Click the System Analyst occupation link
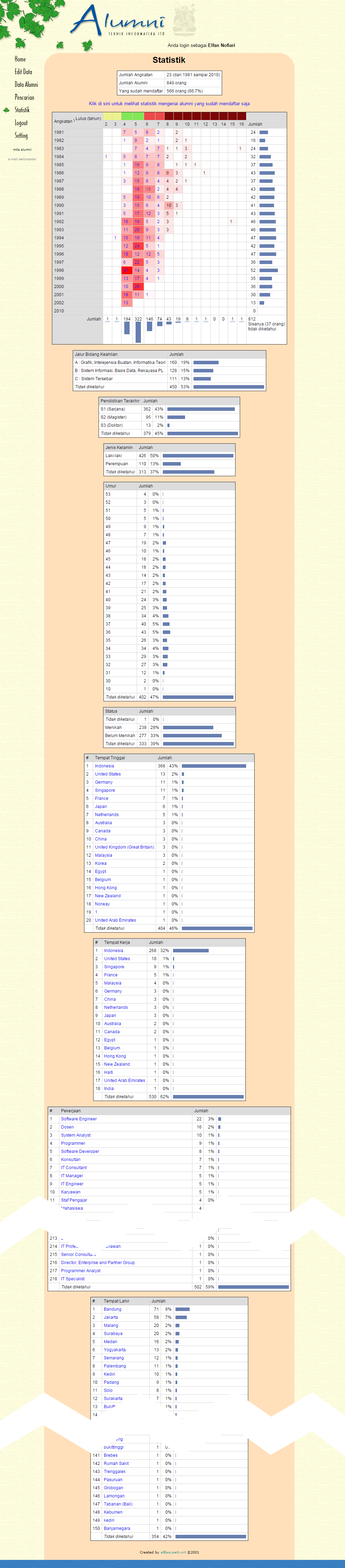The height and width of the screenshot is (1568, 345). click(x=76, y=1135)
